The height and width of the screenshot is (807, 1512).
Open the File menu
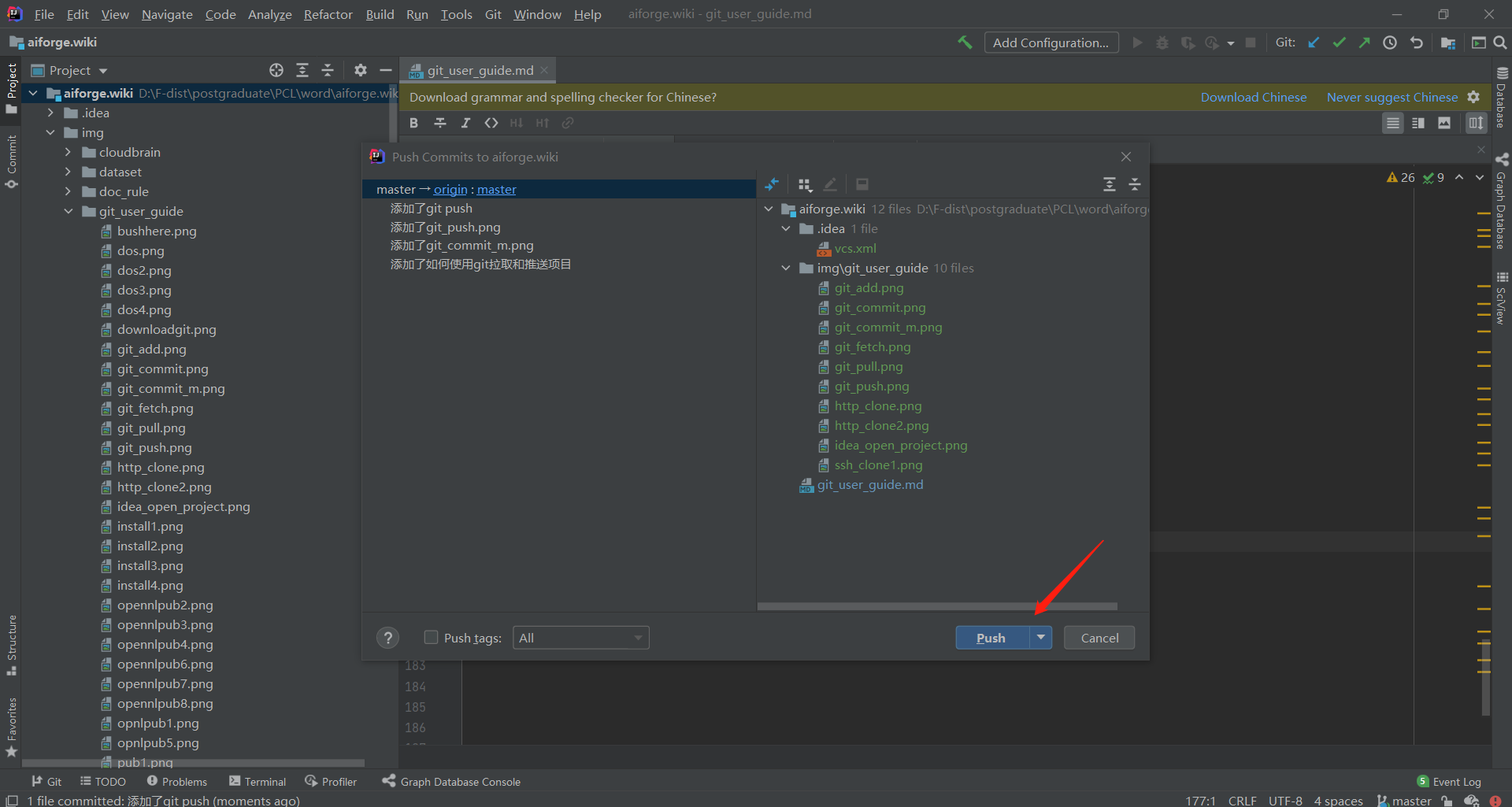(44, 14)
